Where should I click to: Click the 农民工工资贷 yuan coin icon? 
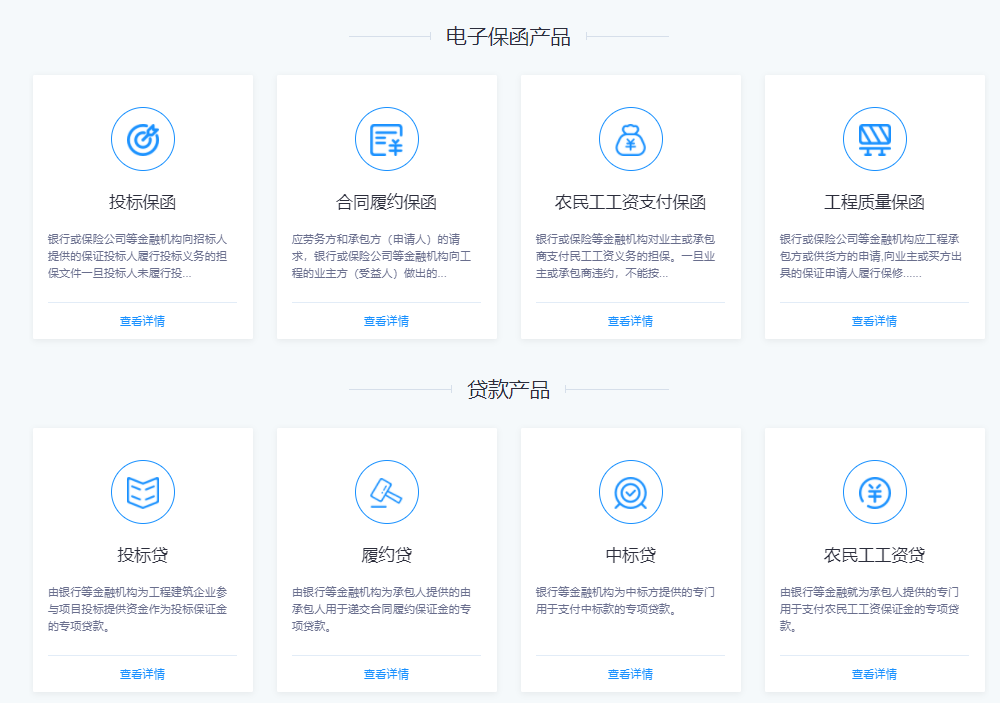875,492
